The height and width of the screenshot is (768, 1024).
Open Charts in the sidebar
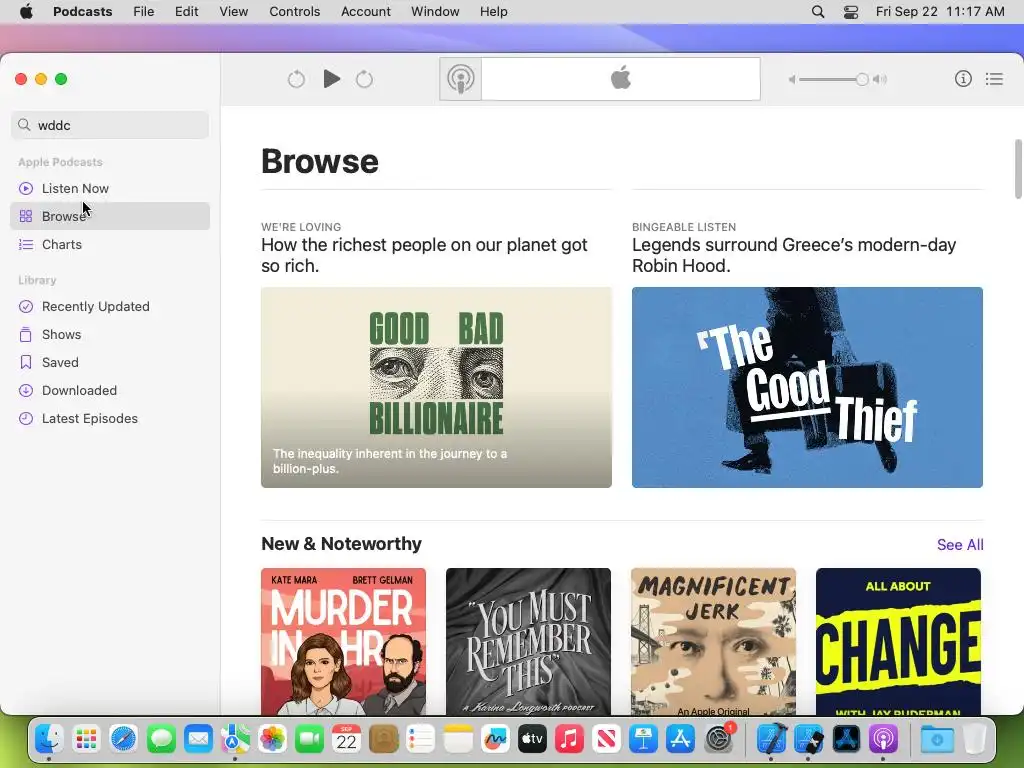pos(110,244)
